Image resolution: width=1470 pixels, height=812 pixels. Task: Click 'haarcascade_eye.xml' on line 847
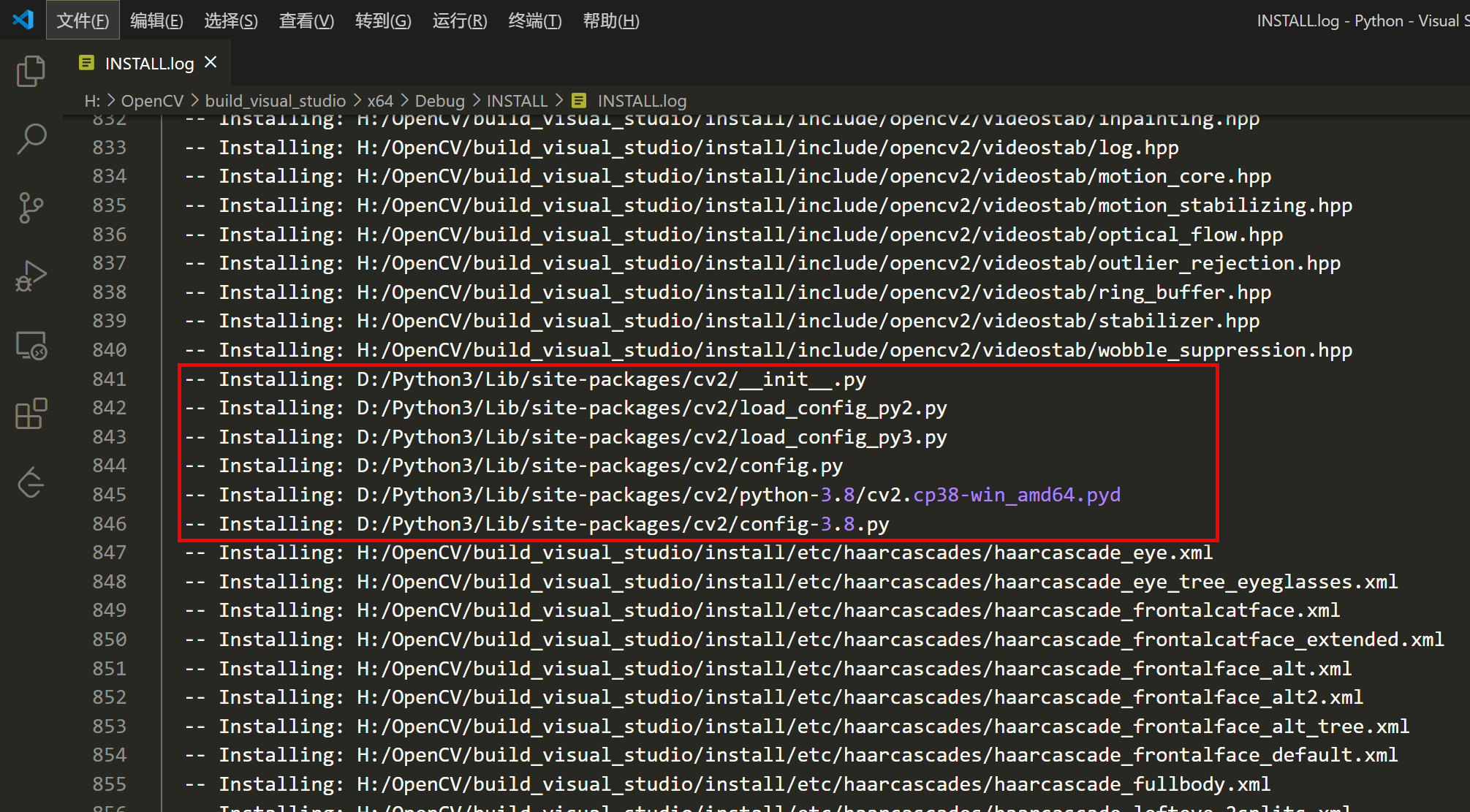1103,553
